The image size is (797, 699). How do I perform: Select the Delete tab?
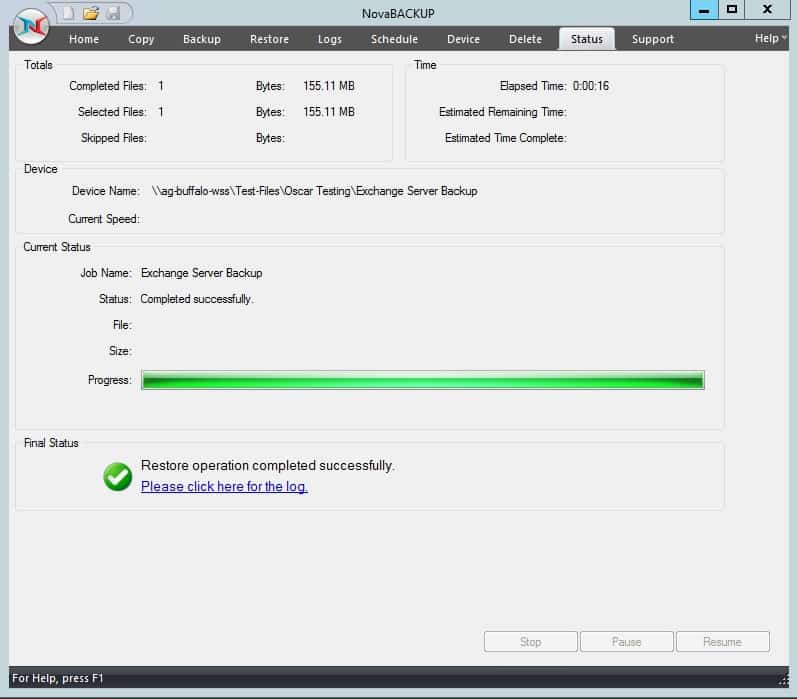pos(525,39)
